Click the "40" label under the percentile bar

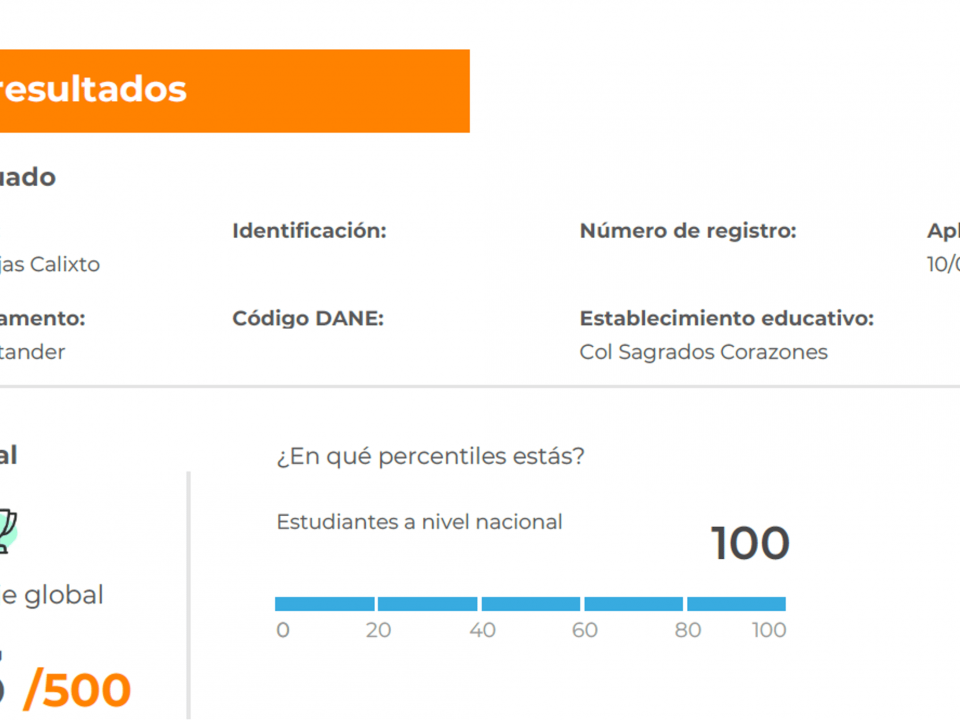coord(482,630)
